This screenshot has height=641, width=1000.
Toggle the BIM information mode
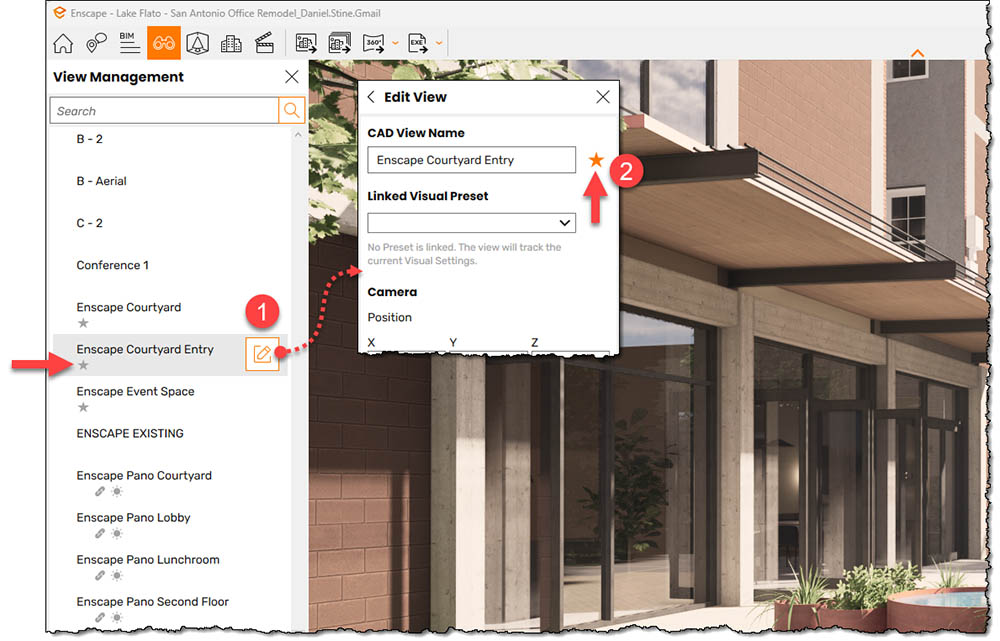129,43
